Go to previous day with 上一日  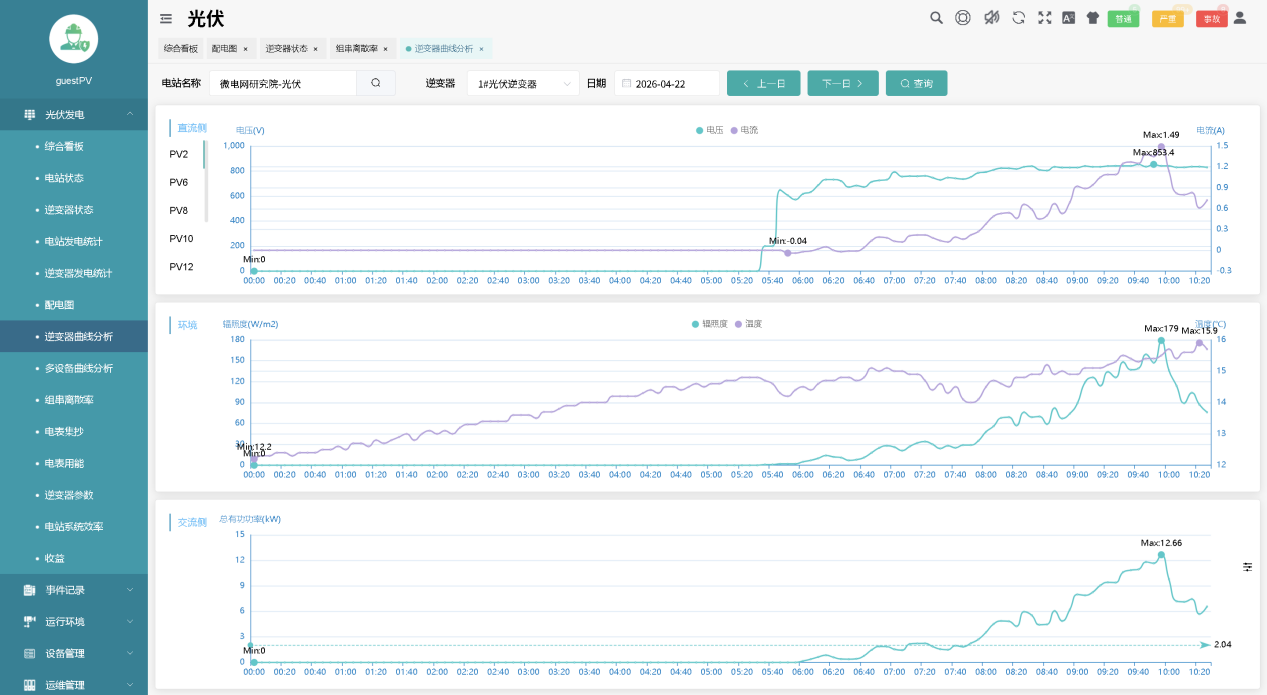[763, 84]
